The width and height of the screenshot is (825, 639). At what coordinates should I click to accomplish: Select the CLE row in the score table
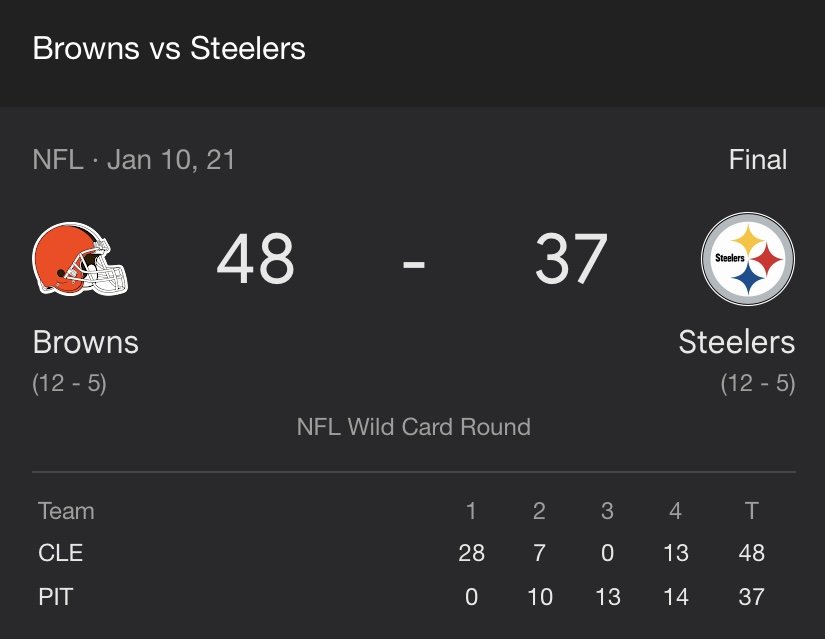click(x=414, y=553)
